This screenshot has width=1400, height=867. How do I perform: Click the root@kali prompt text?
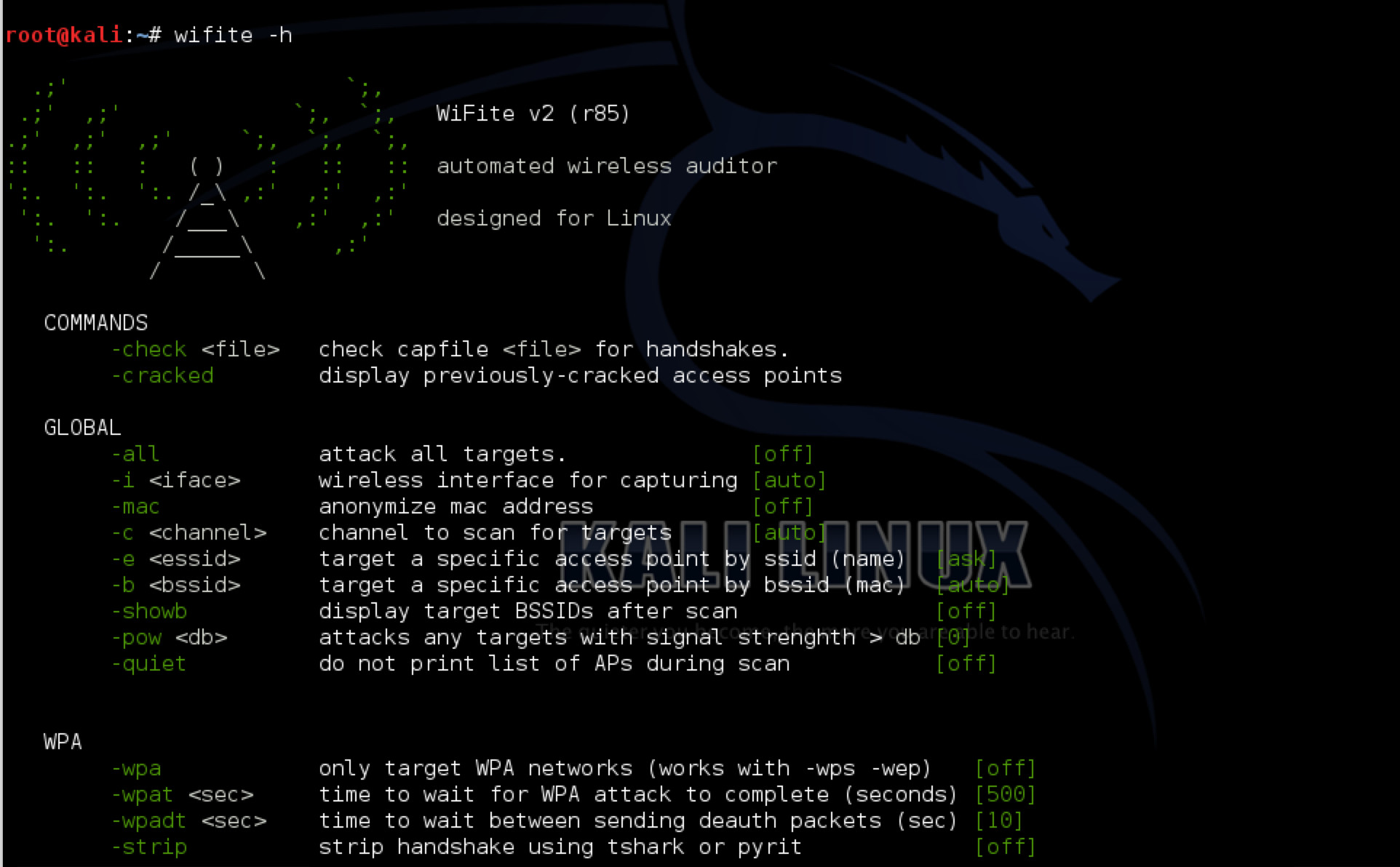point(64,35)
